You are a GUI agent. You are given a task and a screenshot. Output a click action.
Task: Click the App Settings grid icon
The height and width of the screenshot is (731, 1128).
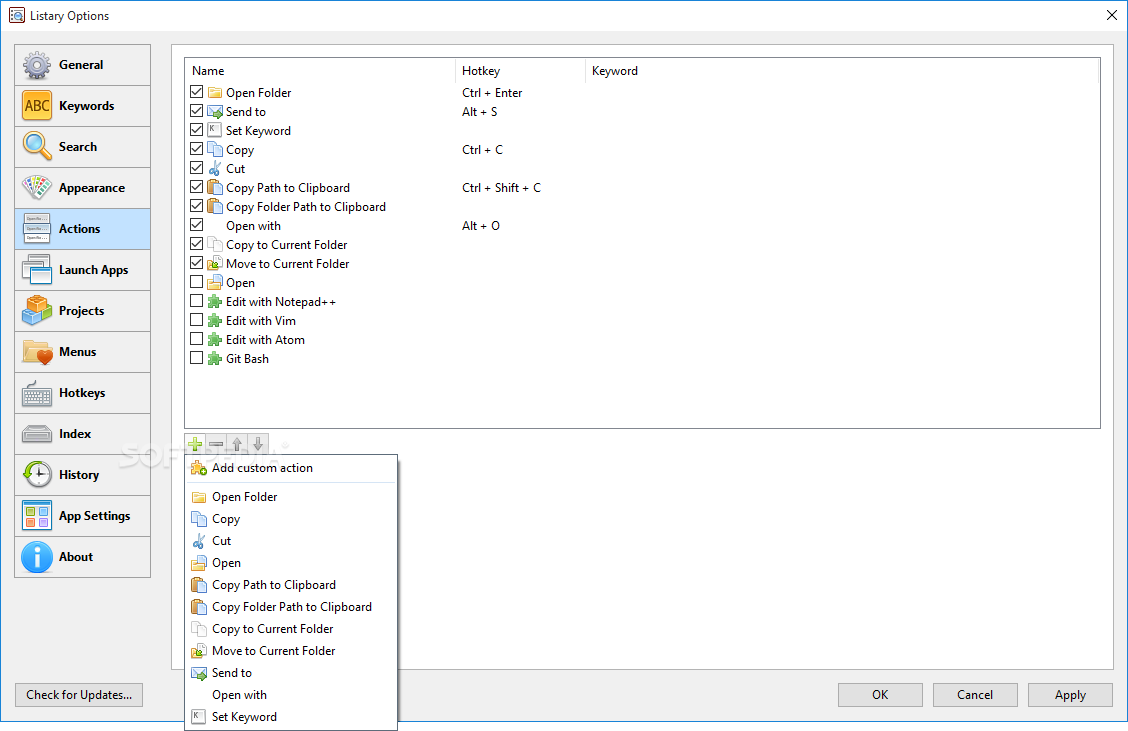coord(37,516)
